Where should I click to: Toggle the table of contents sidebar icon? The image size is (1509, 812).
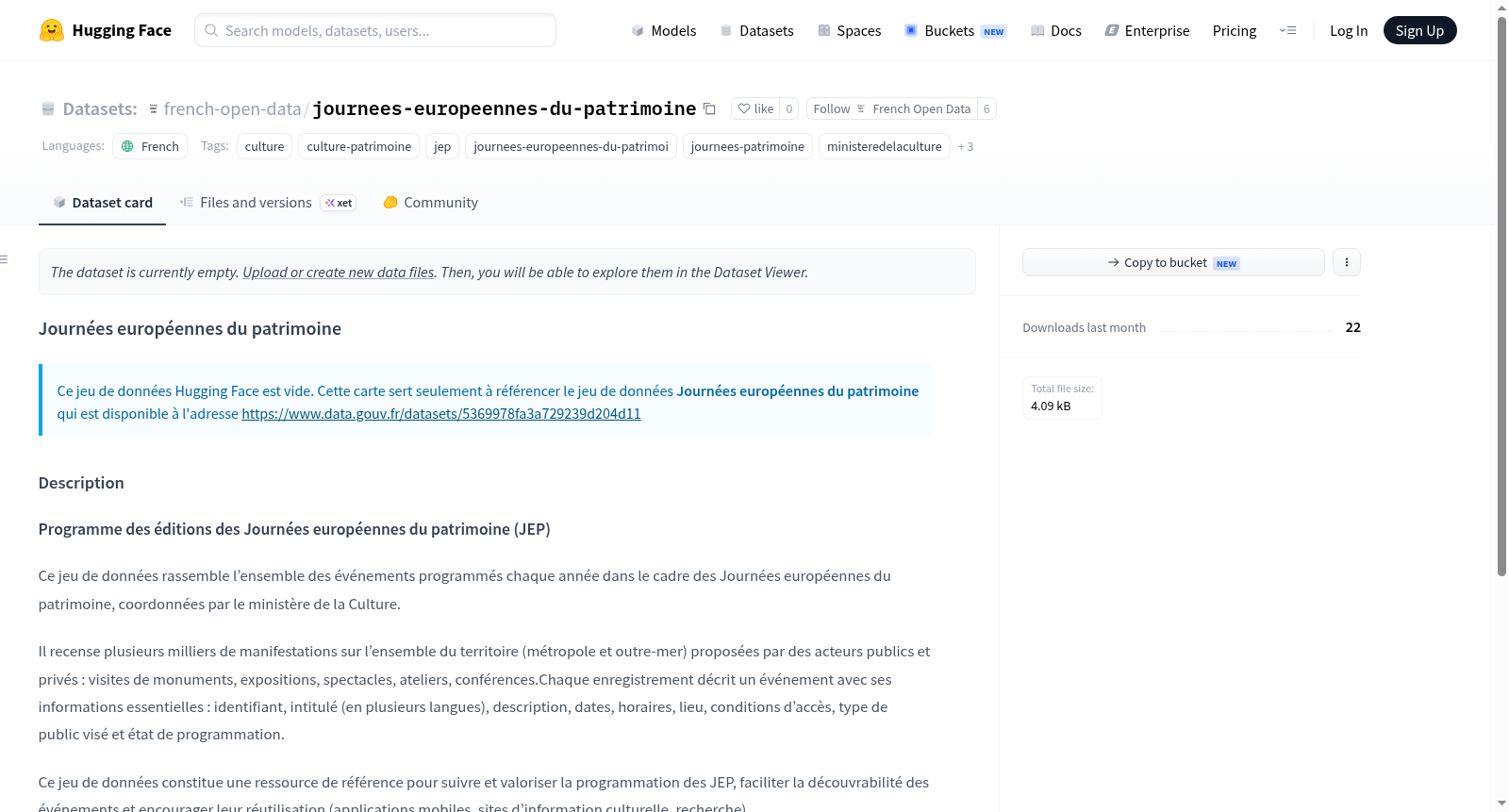click(5, 258)
